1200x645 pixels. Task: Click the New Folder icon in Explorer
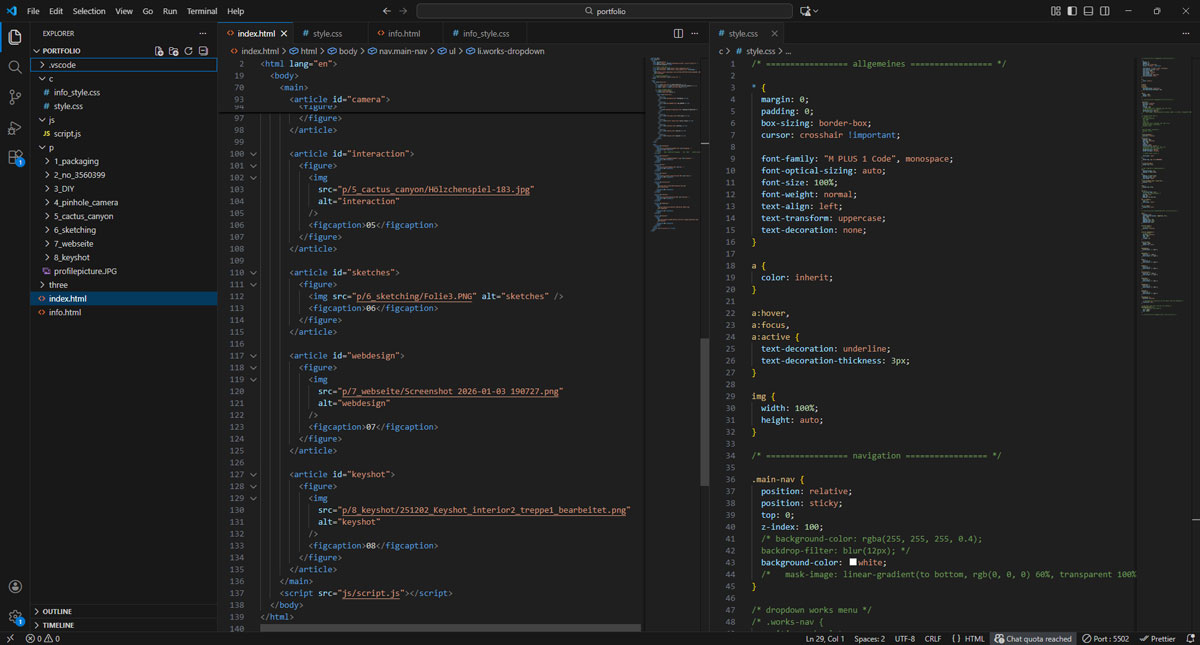point(172,50)
